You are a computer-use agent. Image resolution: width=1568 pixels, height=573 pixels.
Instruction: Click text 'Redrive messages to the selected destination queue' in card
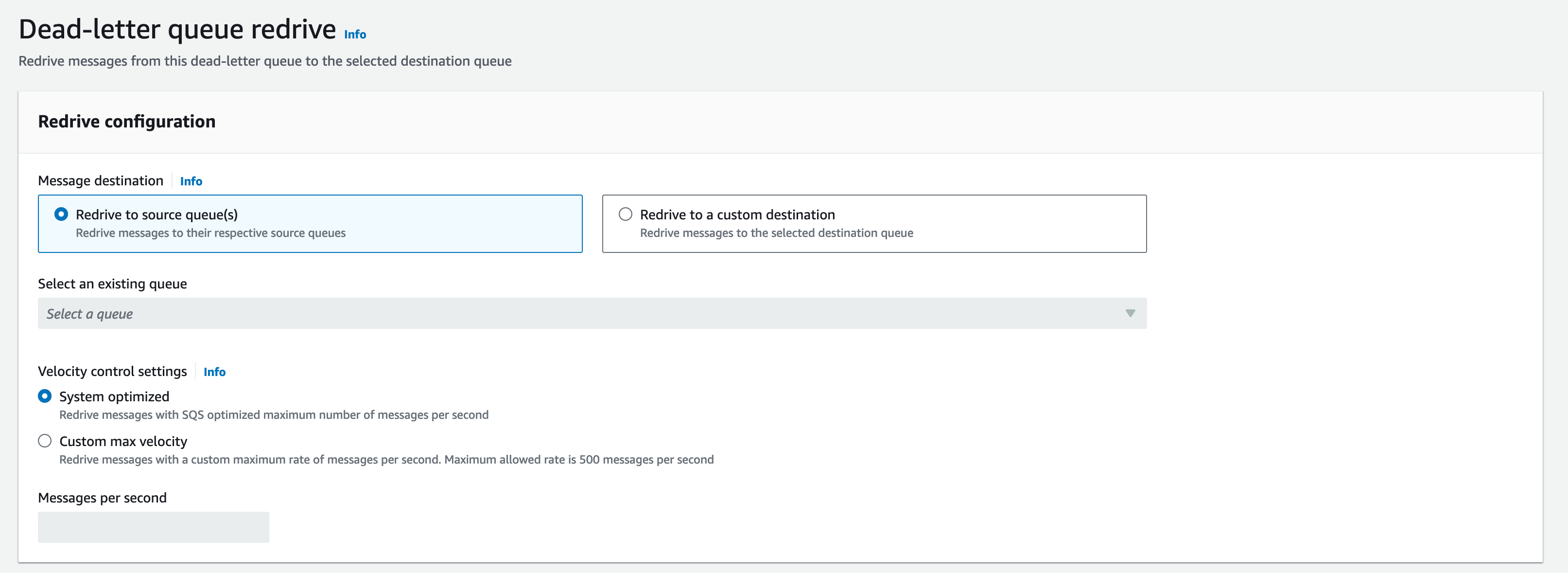777,233
